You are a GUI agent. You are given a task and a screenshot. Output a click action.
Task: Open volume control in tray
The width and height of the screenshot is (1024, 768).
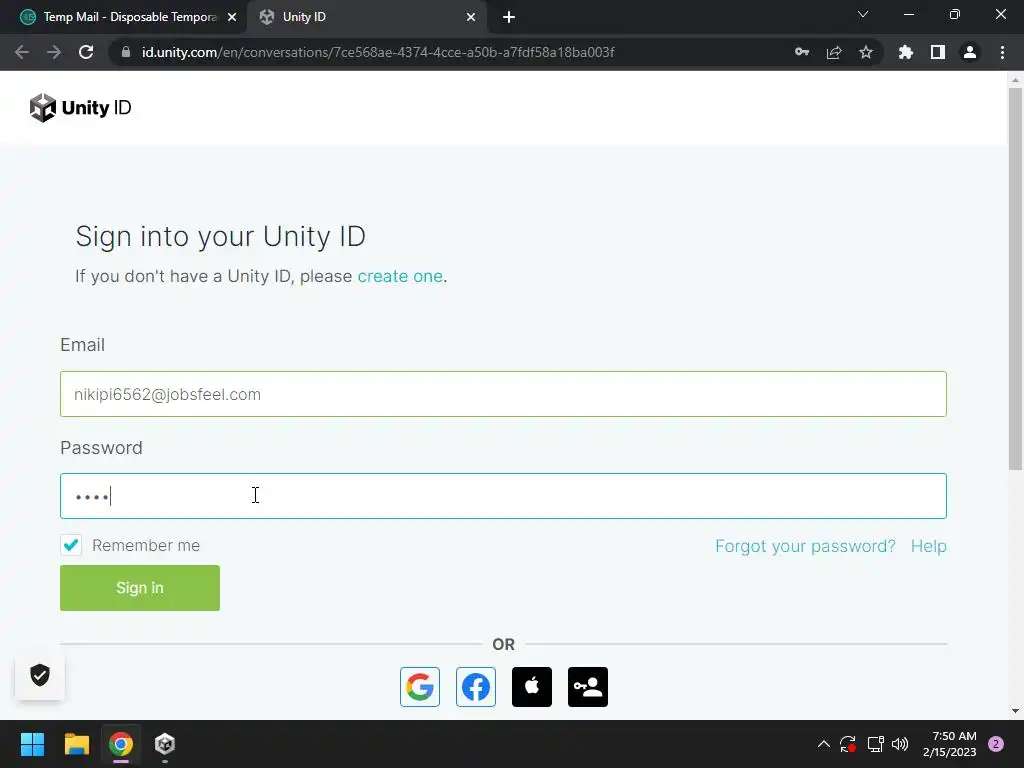pyautogui.click(x=900, y=744)
